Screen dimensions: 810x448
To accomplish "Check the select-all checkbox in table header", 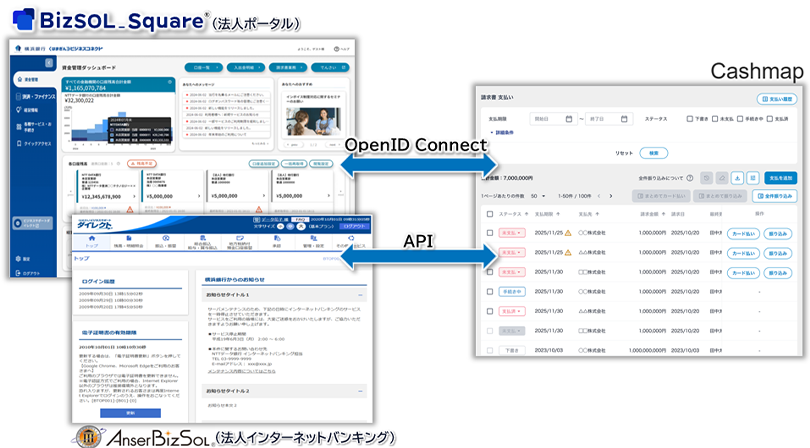I will point(488,214).
